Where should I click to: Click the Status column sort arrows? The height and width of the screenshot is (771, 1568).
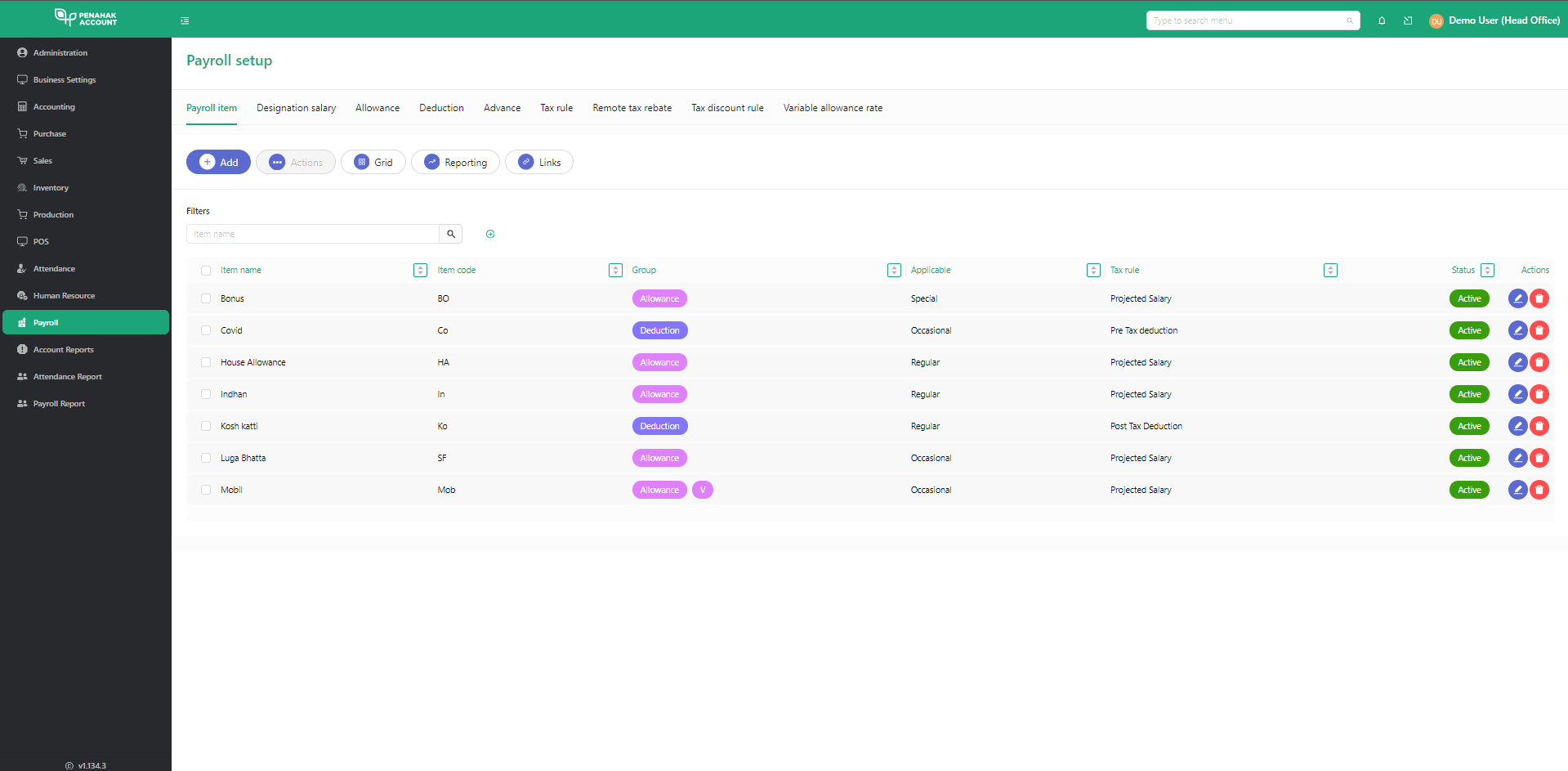point(1487,271)
